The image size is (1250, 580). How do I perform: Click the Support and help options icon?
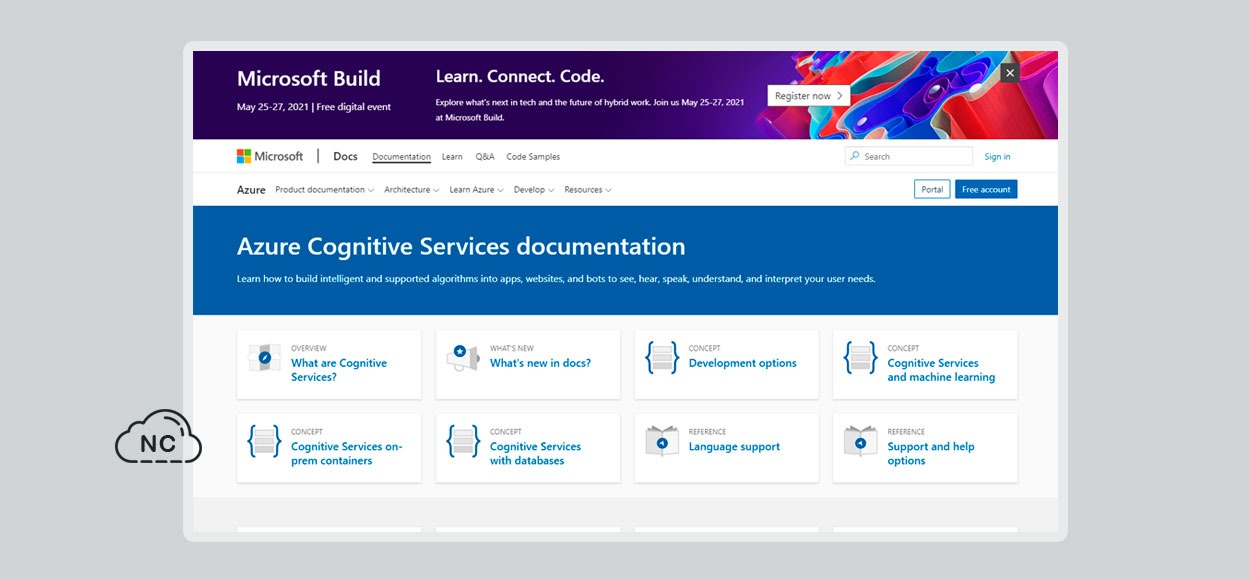pos(861,441)
